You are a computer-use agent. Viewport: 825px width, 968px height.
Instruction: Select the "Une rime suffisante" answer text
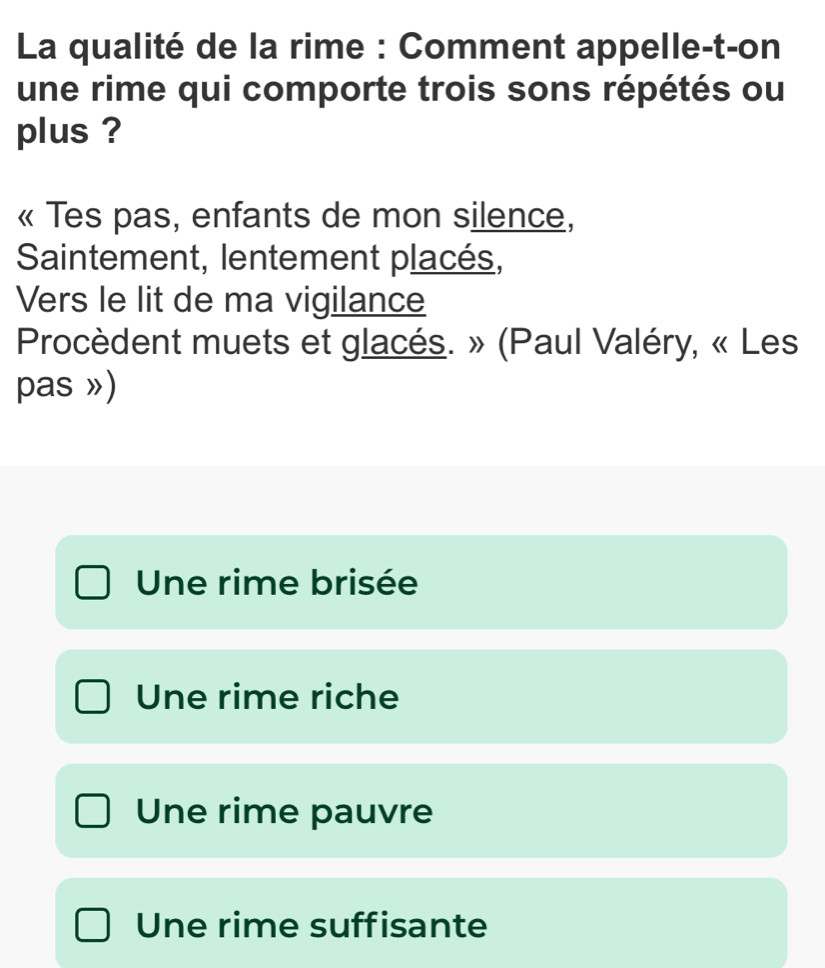coord(313,924)
